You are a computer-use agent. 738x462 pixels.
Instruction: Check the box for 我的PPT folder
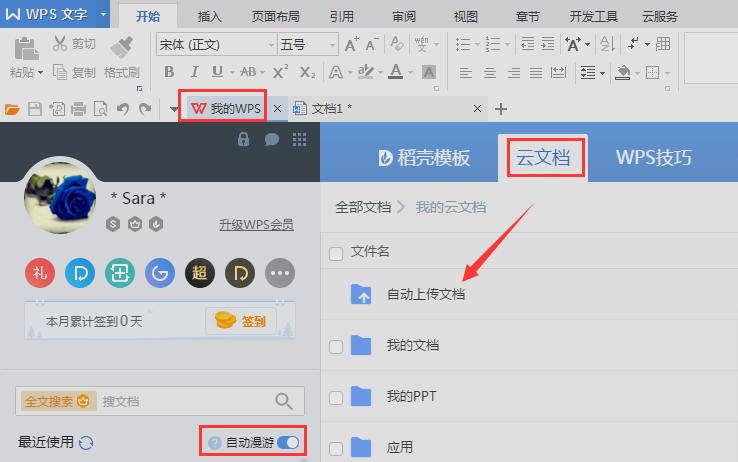tap(336, 398)
